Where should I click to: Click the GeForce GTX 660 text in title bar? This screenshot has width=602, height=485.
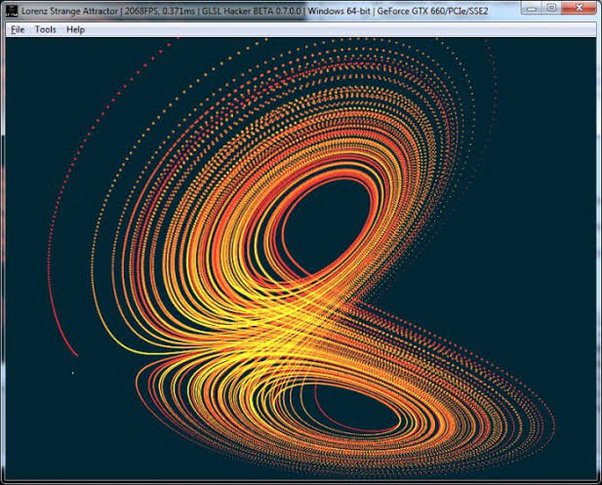pos(415,11)
